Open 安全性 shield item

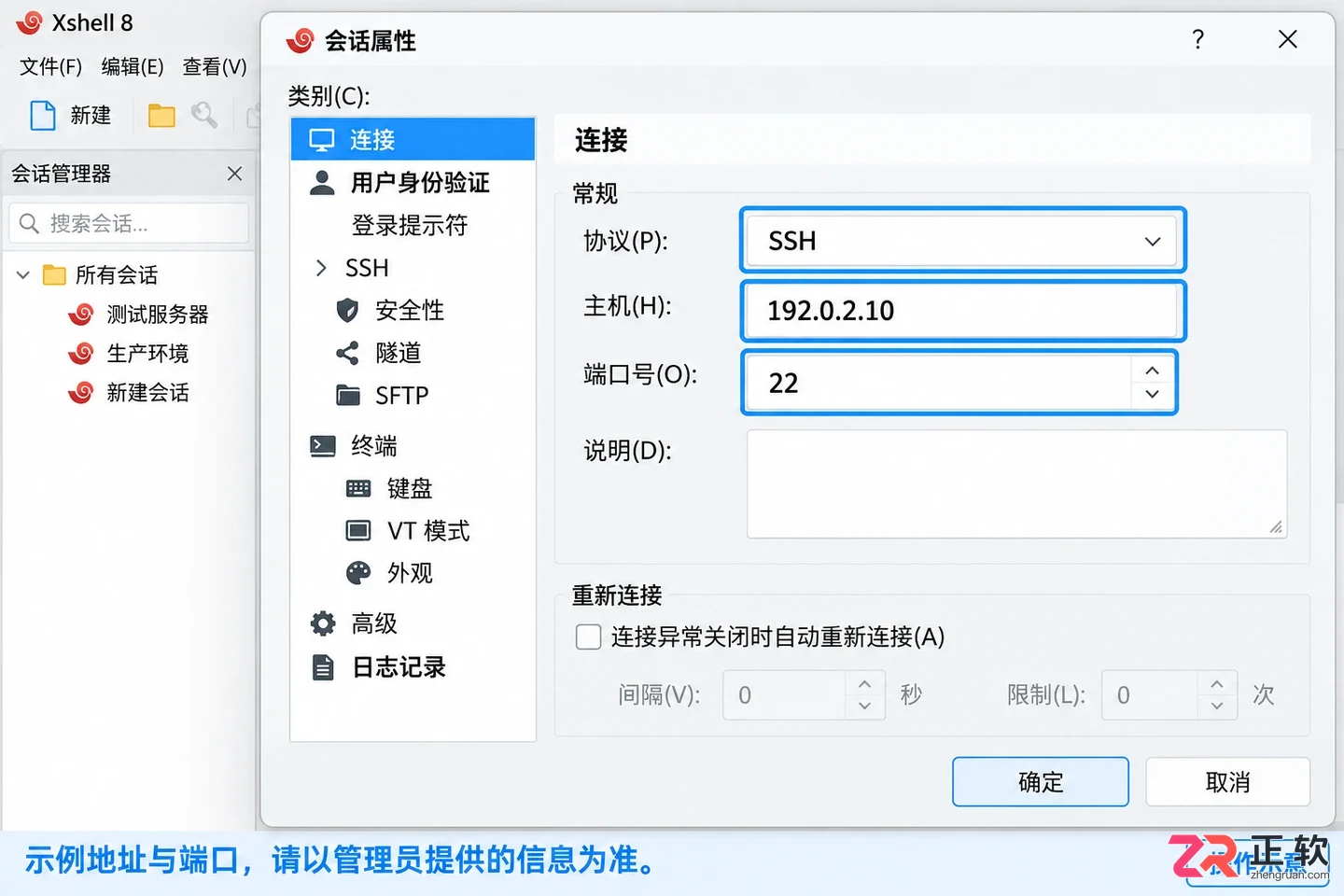390,311
